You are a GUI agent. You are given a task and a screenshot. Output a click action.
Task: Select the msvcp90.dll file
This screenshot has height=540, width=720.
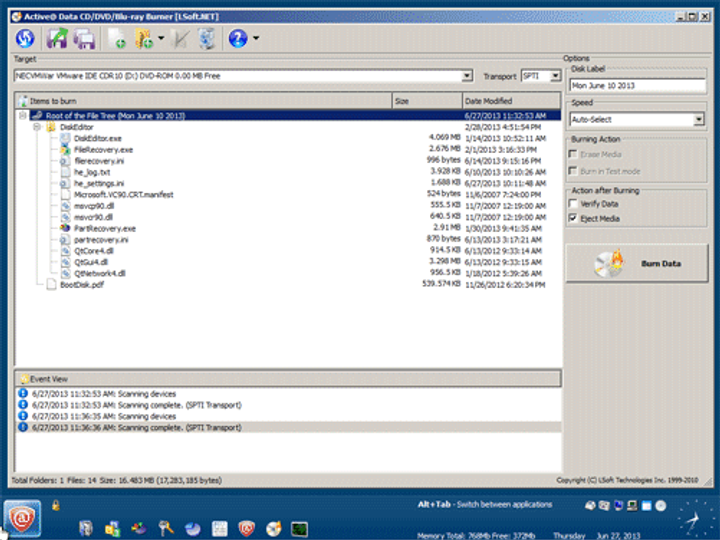click(x=94, y=206)
